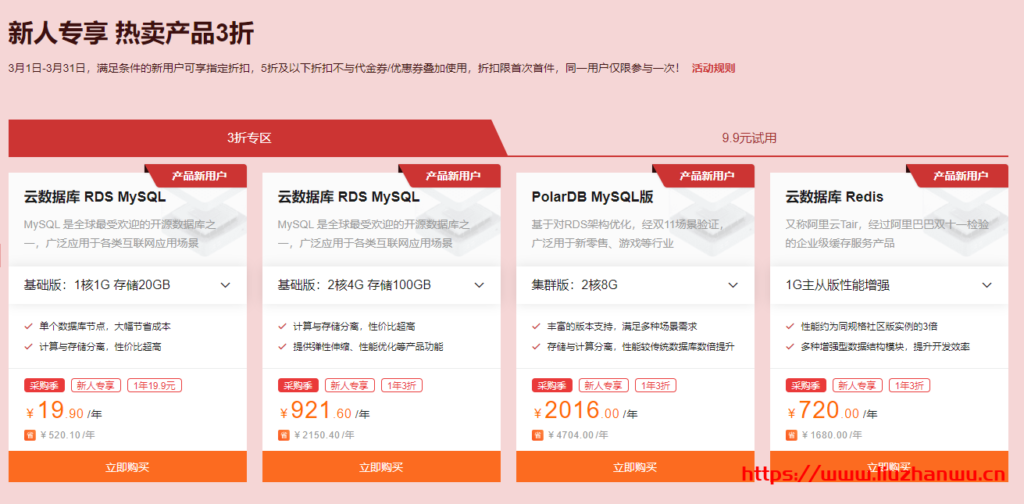Click the 省 icon beside ¥4704.00

click(x=537, y=435)
